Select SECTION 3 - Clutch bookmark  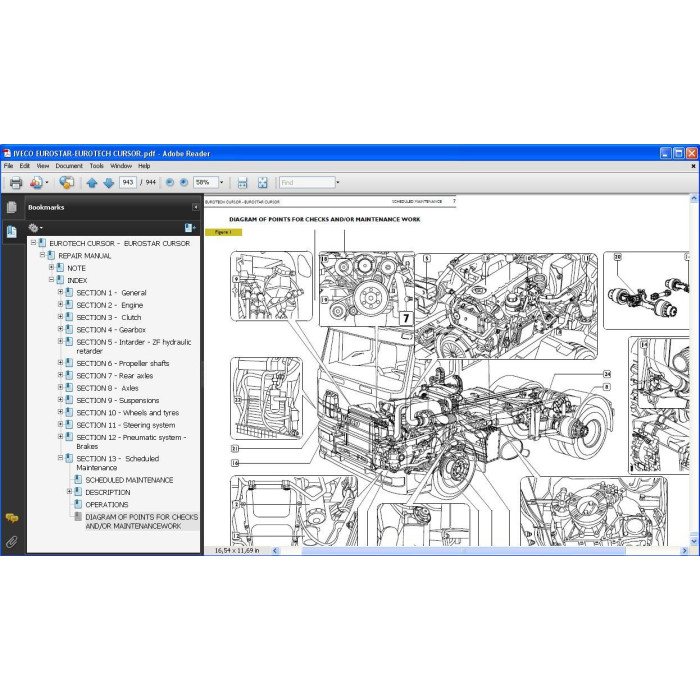pyautogui.click(x=109, y=317)
